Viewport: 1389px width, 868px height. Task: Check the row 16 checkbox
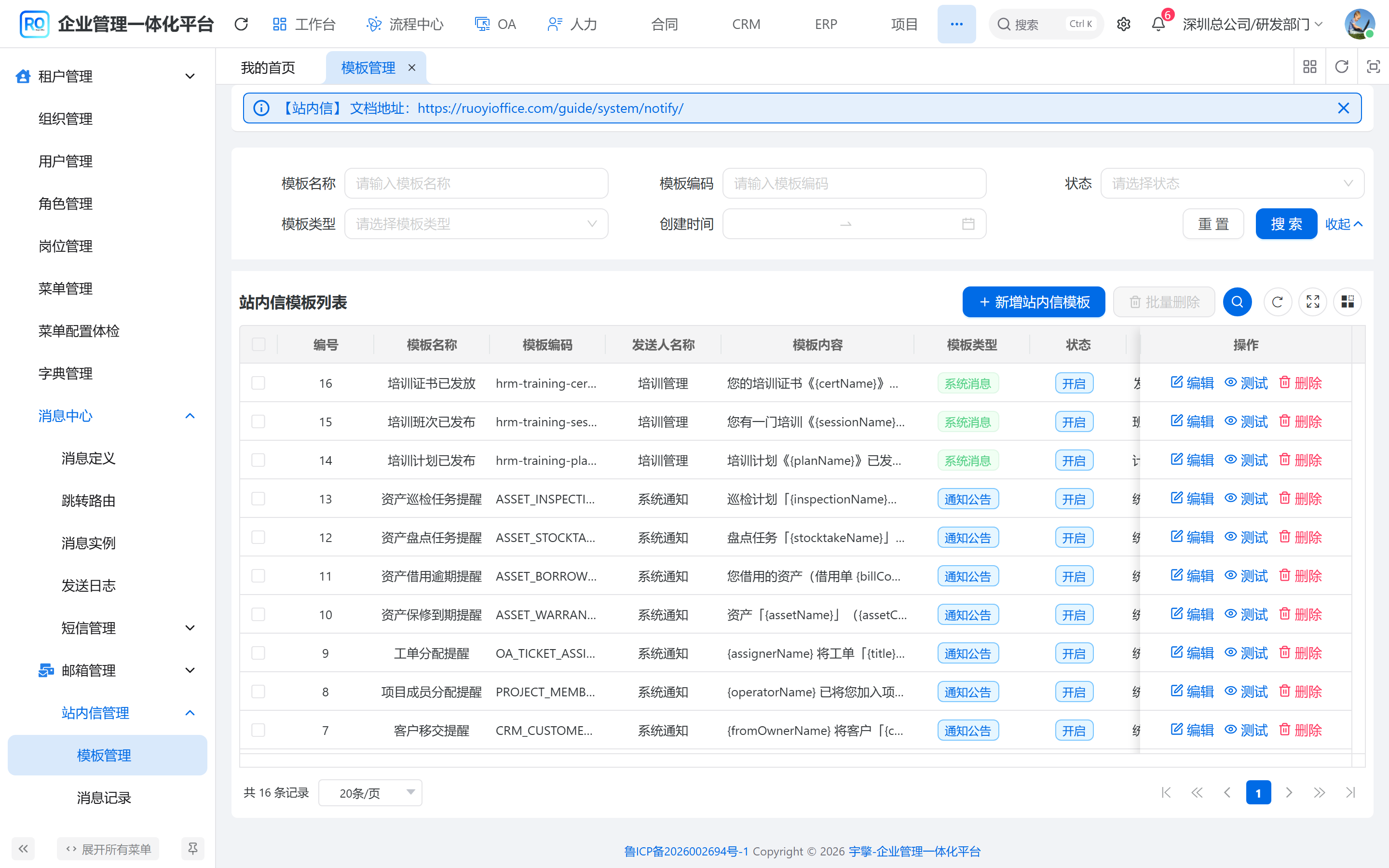pos(259,383)
